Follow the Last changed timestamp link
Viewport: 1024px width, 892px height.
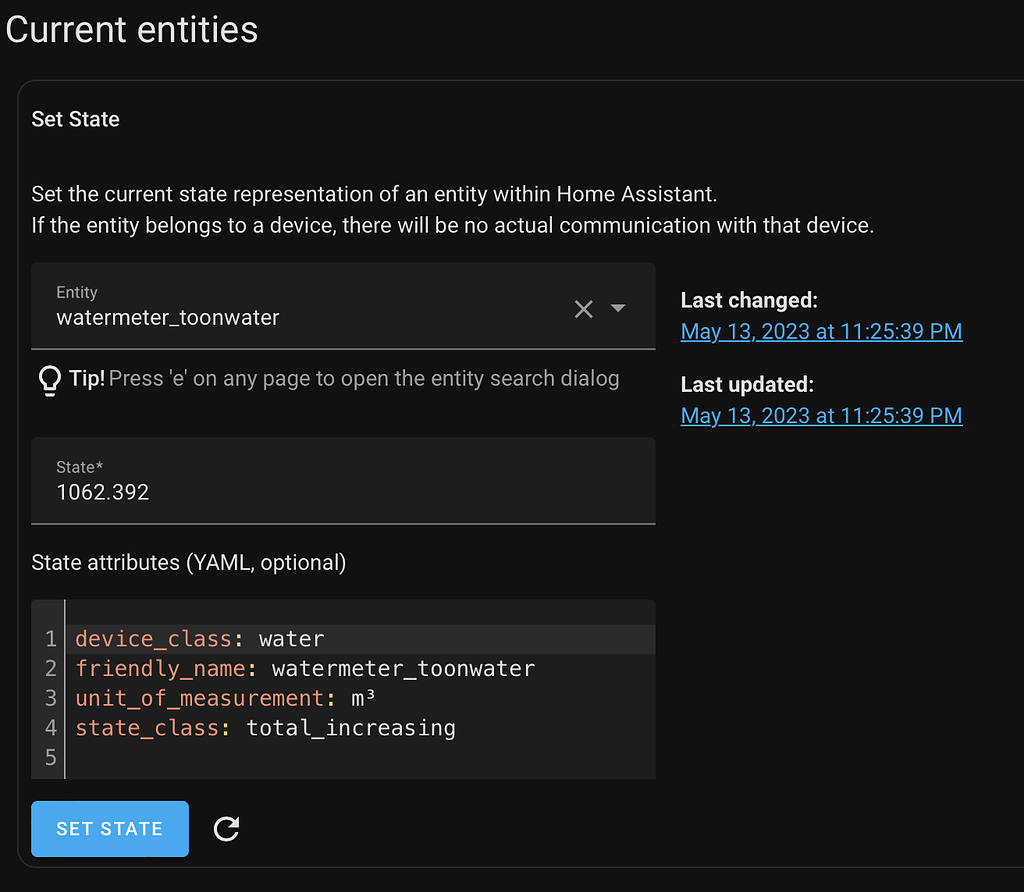[x=821, y=331]
